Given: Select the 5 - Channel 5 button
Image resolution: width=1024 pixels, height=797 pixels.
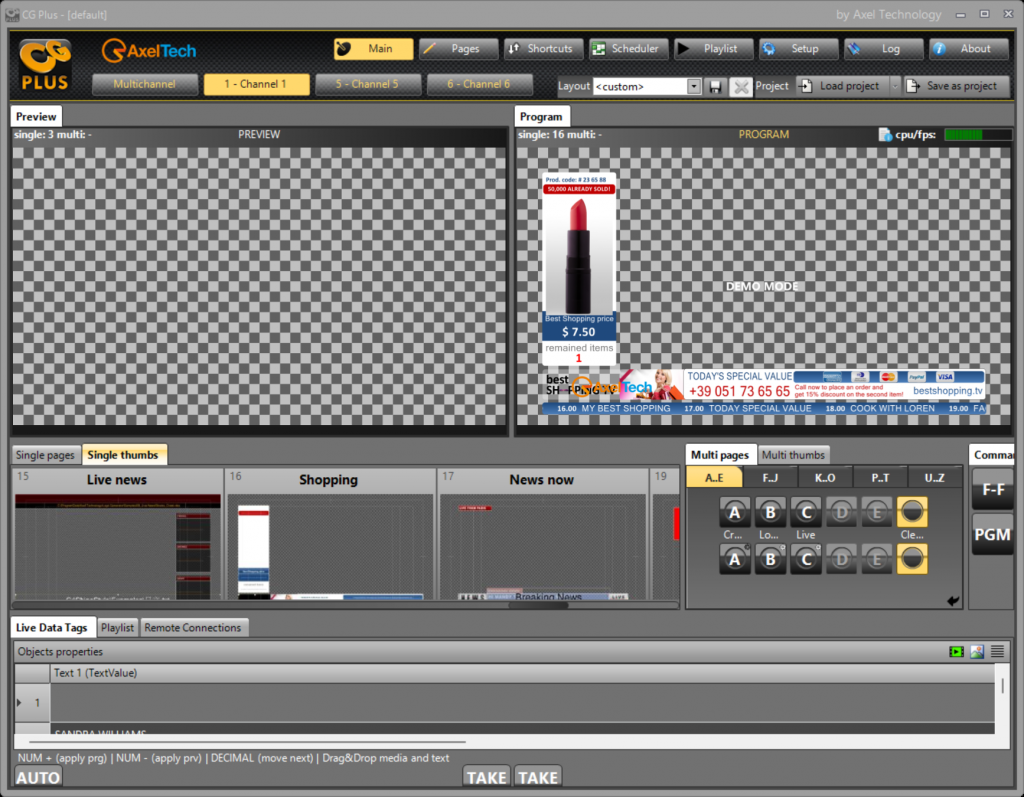Looking at the screenshot, I should (366, 85).
